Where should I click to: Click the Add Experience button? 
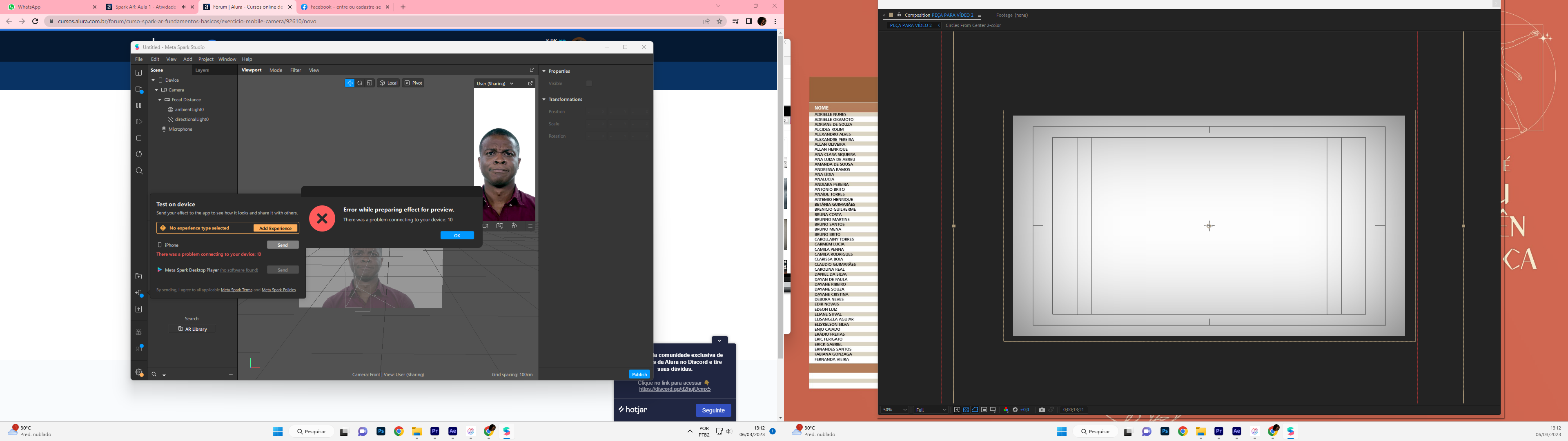(x=275, y=228)
